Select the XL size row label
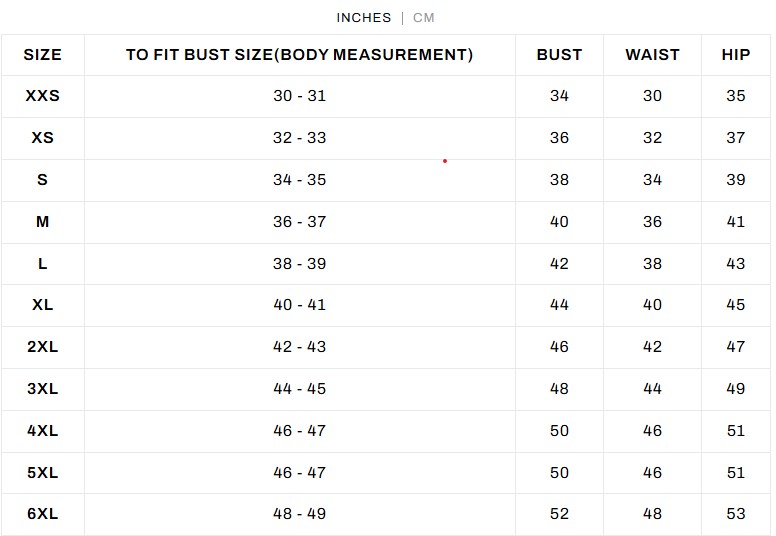The height and width of the screenshot is (536, 776). coord(42,305)
